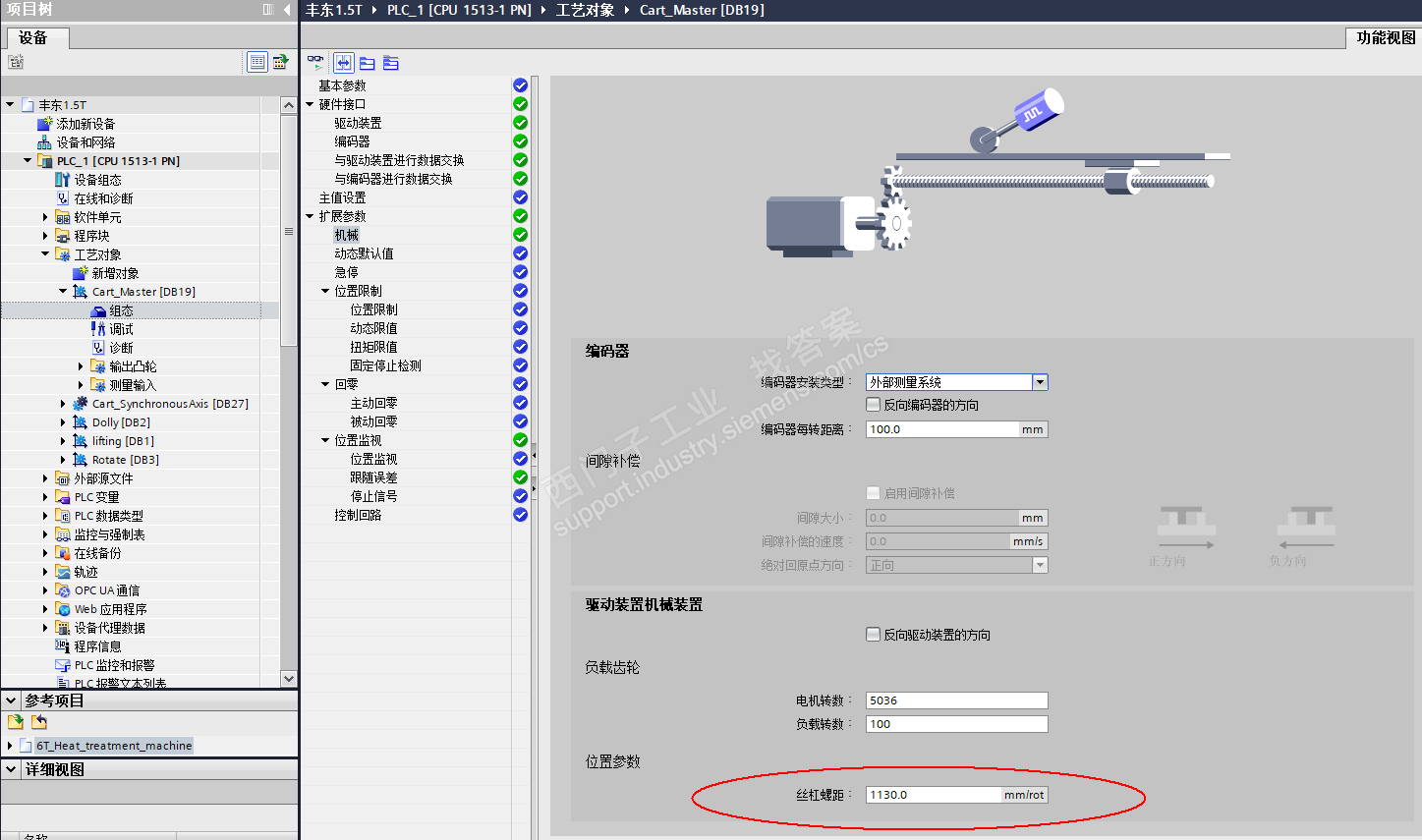1422x840 pixels.
Task: Collapse the 硬件接口 group in parameter list
Action: (310, 104)
